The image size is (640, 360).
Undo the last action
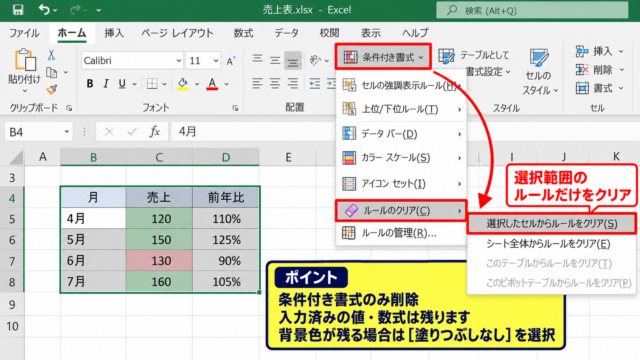coord(44,9)
